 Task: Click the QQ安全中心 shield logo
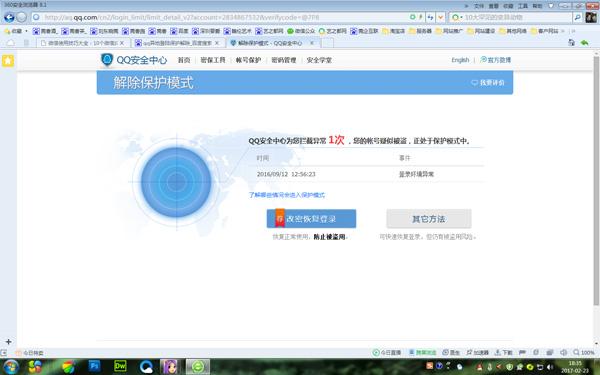[x=107, y=60]
